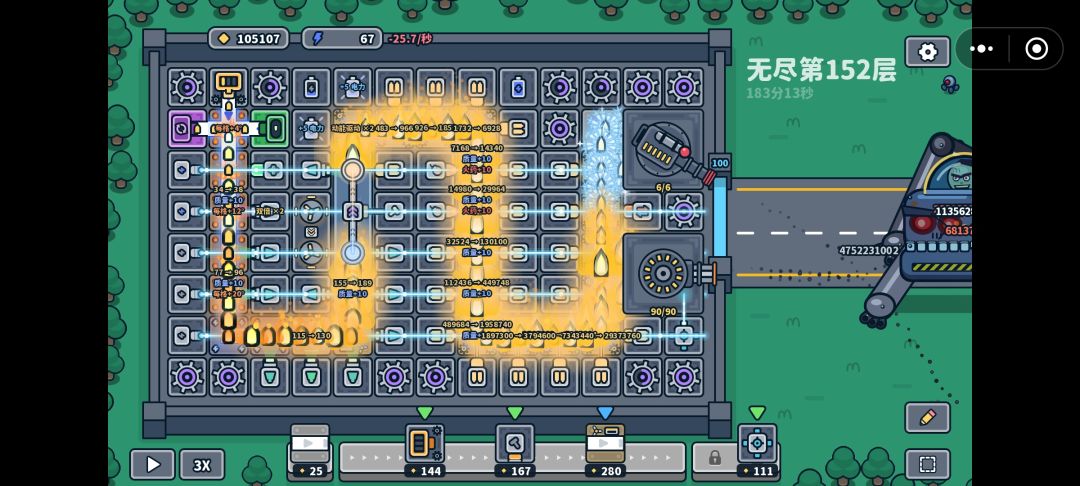This screenshot has height=486, width=1080.
Task: Tap the 无尽第152层 stage title
Action: [x=821, y=70]
